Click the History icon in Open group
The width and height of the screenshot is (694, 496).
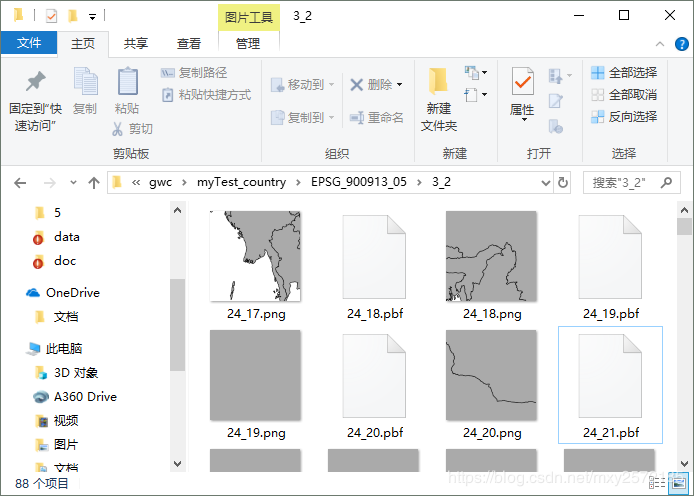pyautogui.click(x=556, y=127)
